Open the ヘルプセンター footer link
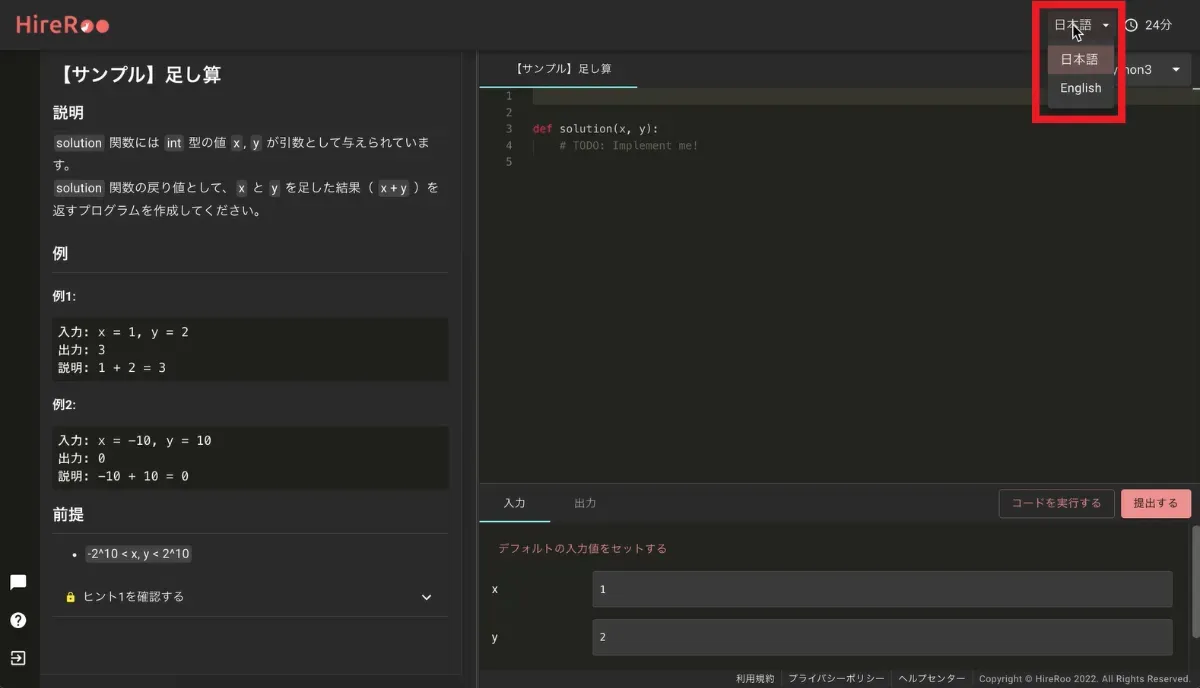This screenshot has height=688, width=1200. coord(932,678)
